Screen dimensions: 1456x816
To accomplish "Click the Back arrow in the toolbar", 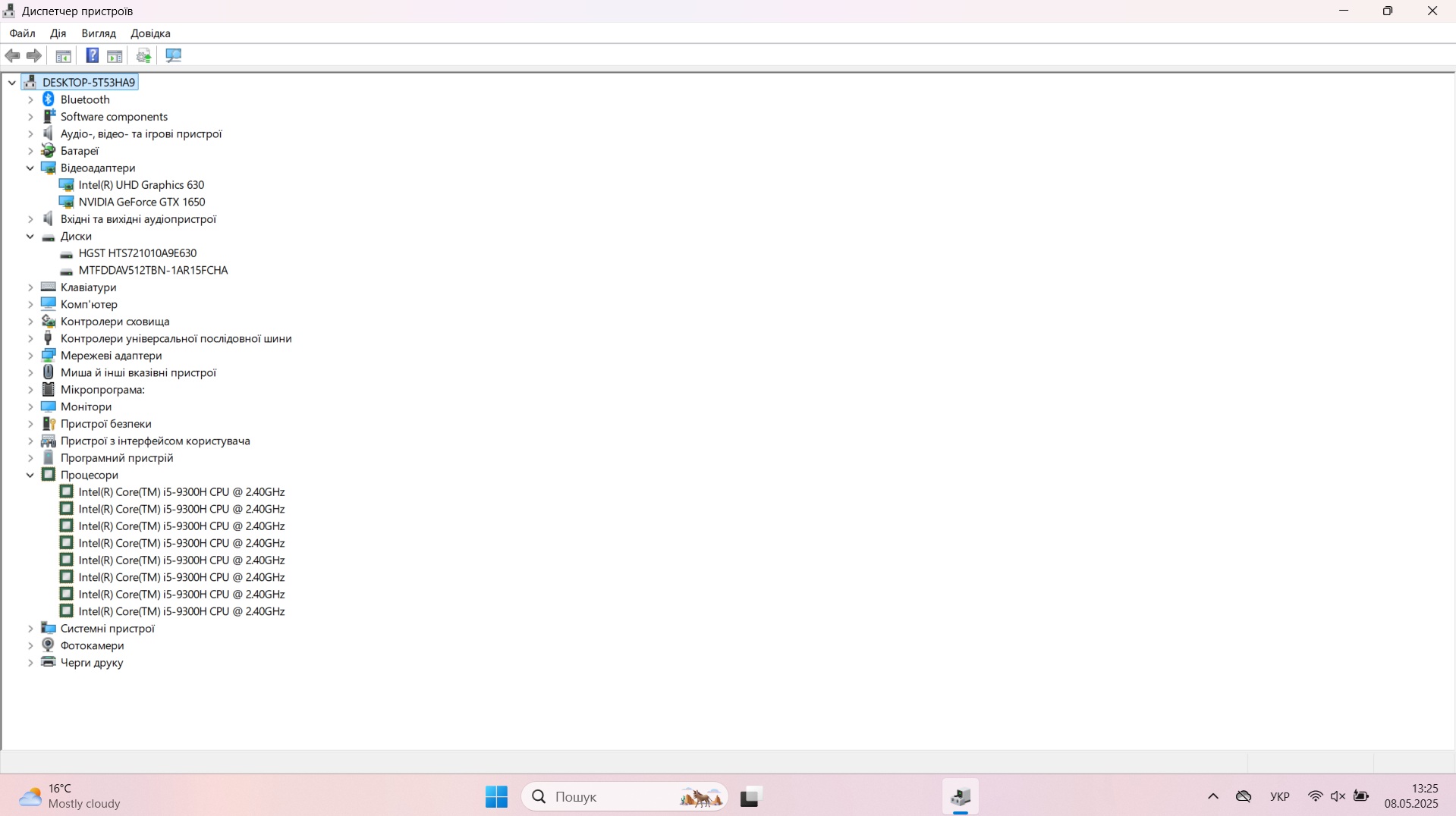I will pos(12,55).
